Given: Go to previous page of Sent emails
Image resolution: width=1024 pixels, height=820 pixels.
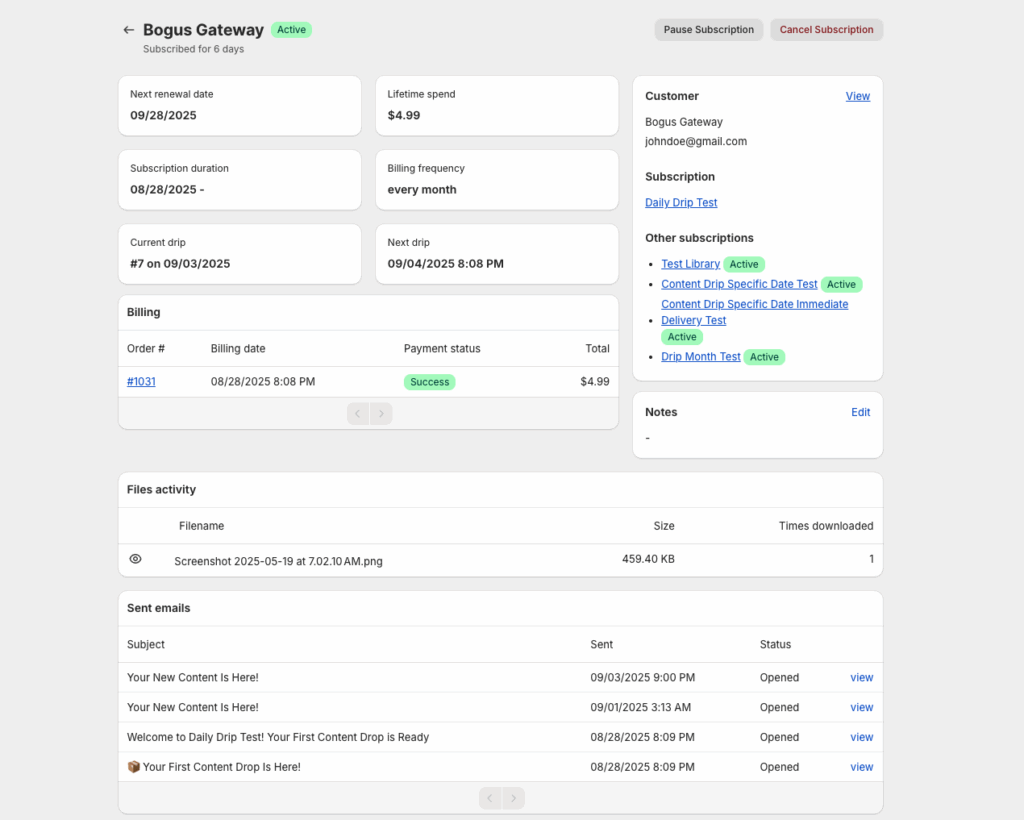Looking at the screenshot, I should click(x=490, y=798).
